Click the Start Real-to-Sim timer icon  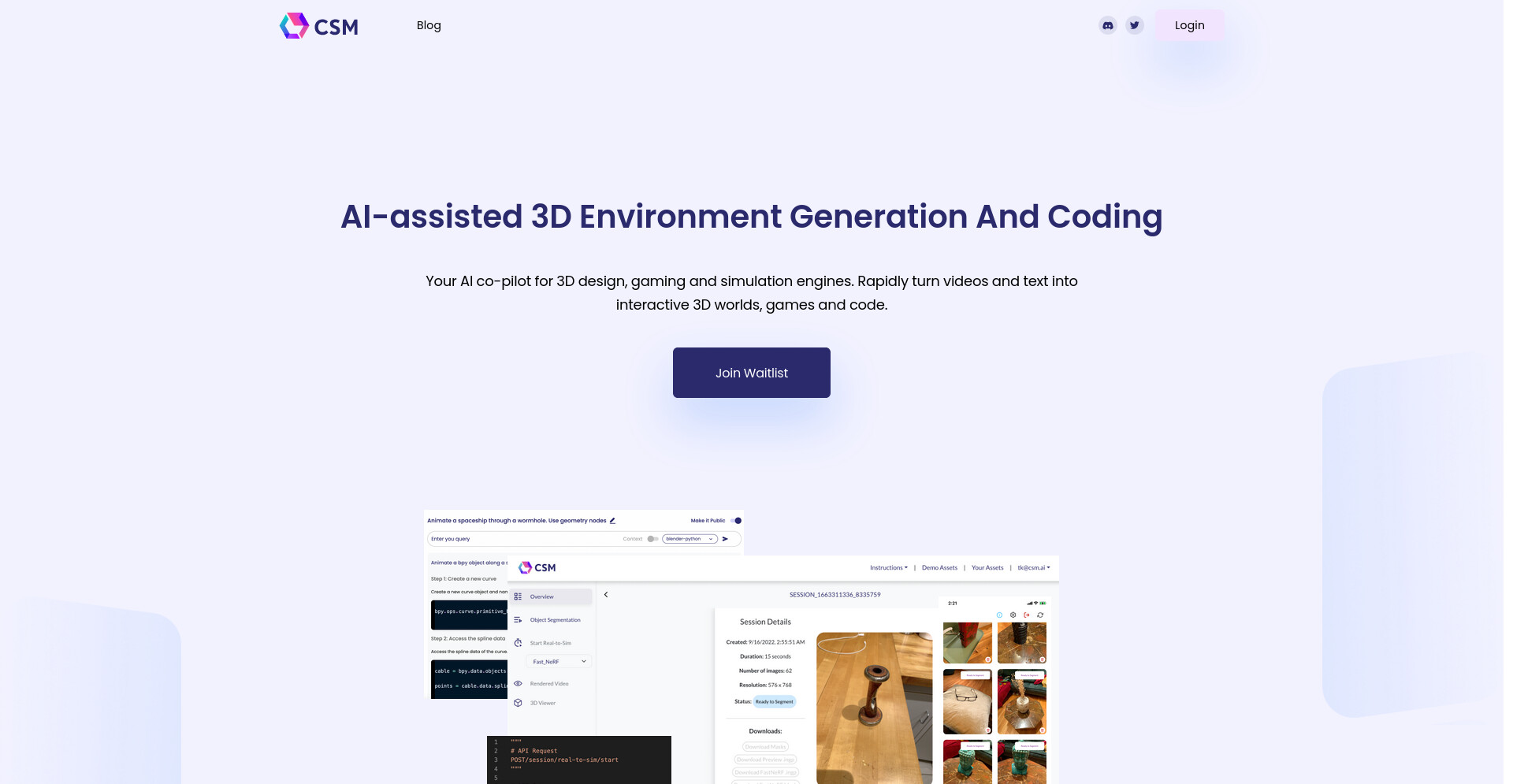(518, 643)
